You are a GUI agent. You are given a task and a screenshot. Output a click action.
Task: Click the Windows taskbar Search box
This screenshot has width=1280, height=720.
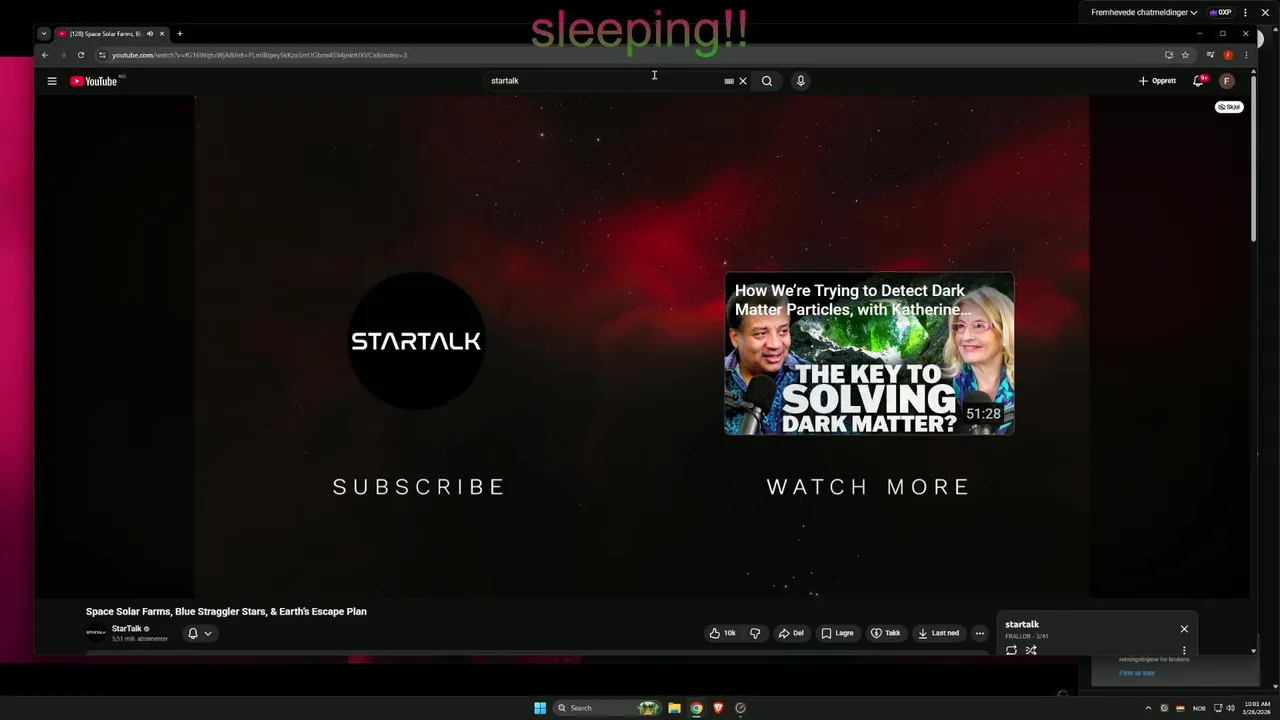(608, 708)
